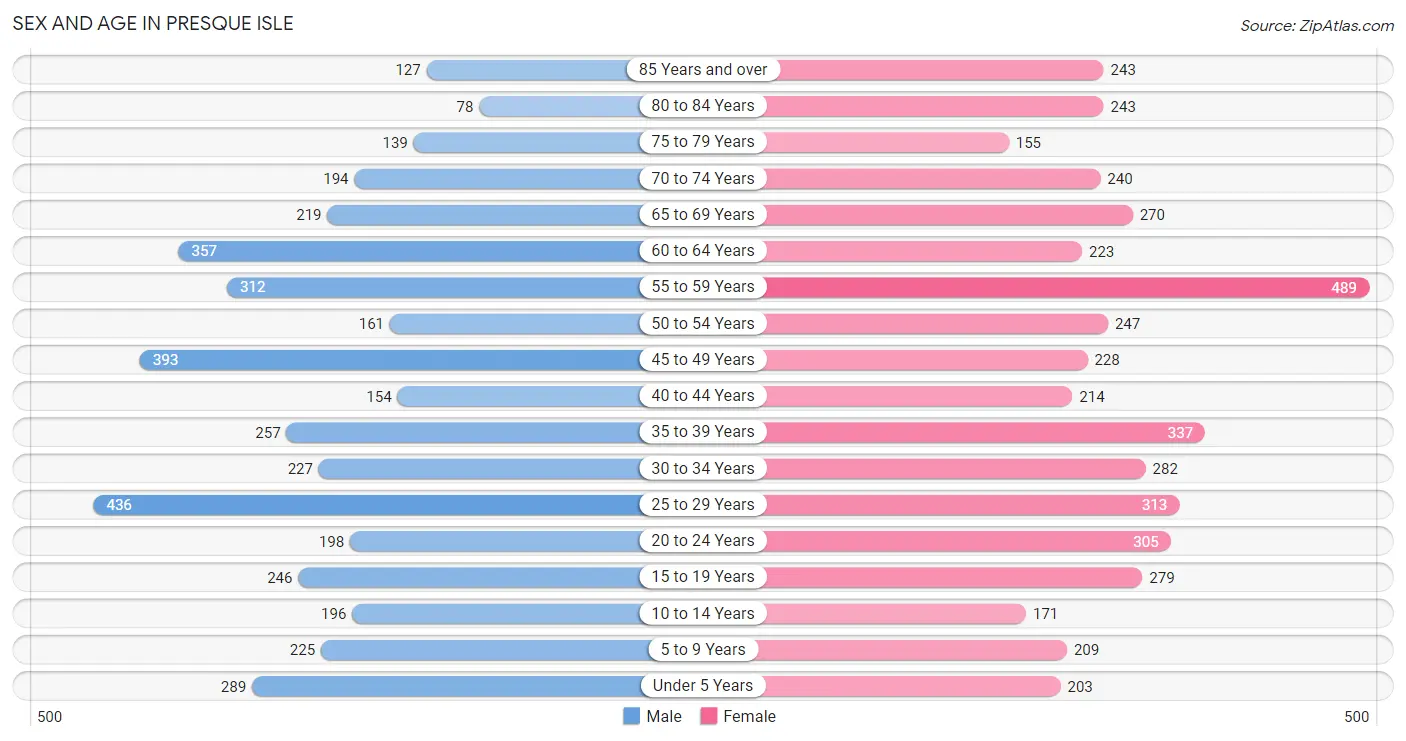Click the 489 value on the female bar
The height and width of the screenshot is (741, 1406).
click(1344, 288)
